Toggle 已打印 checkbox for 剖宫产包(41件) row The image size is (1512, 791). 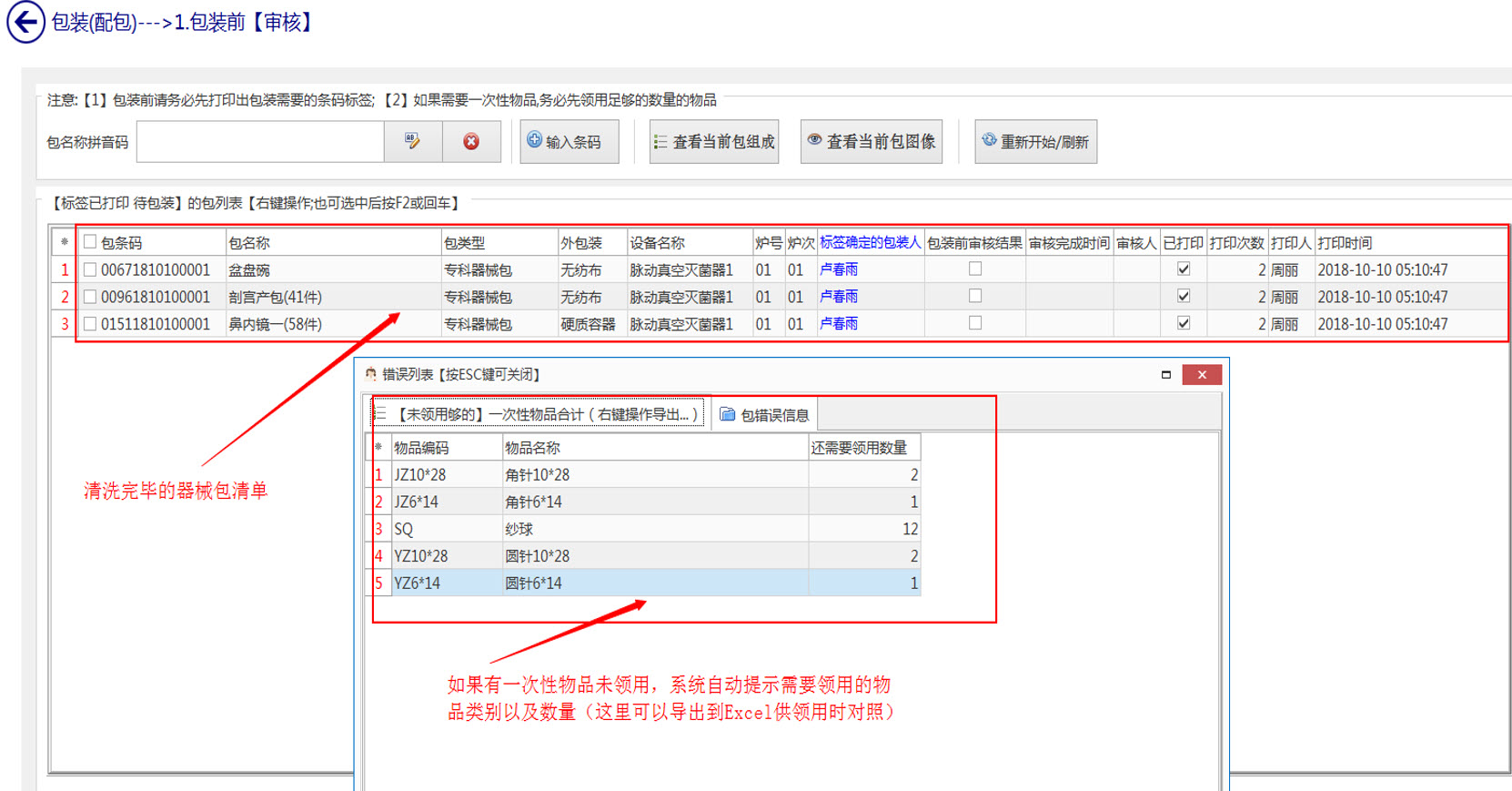[x=1184, y=296]
